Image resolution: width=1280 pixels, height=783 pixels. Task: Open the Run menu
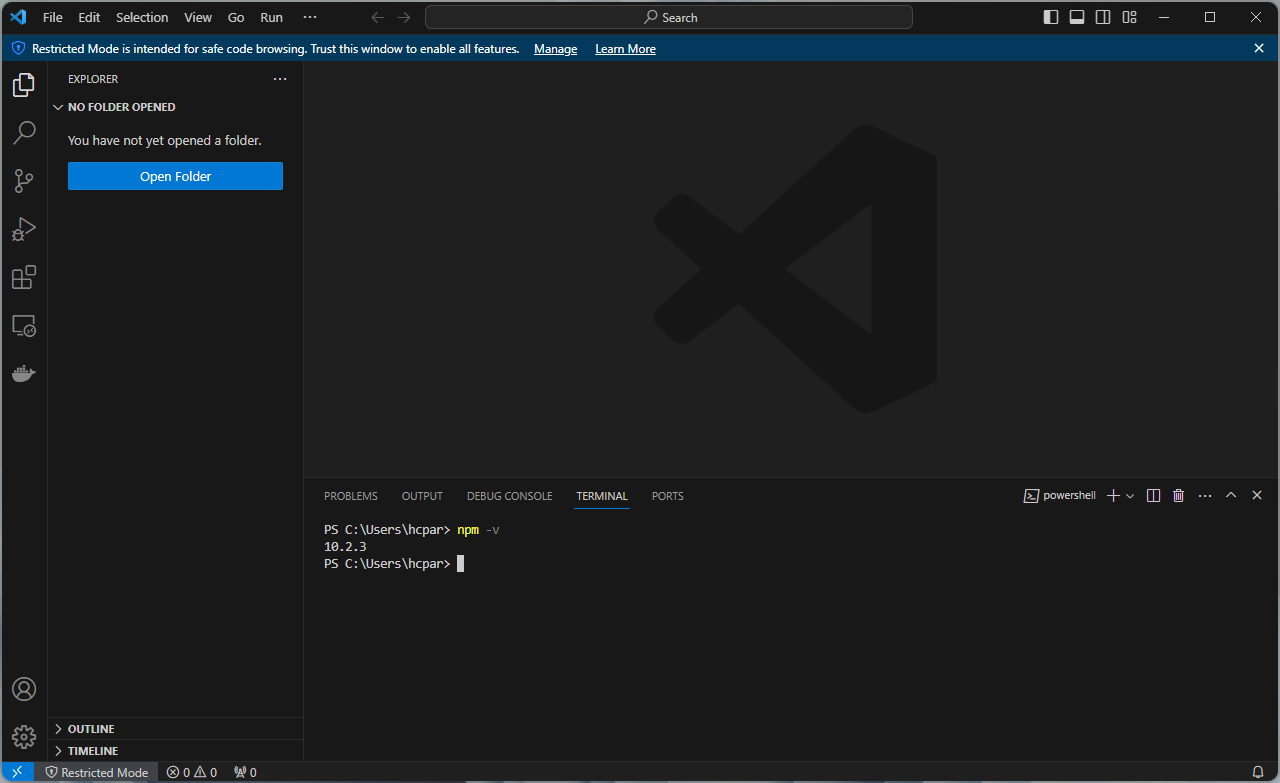click(x=271, y=17)
